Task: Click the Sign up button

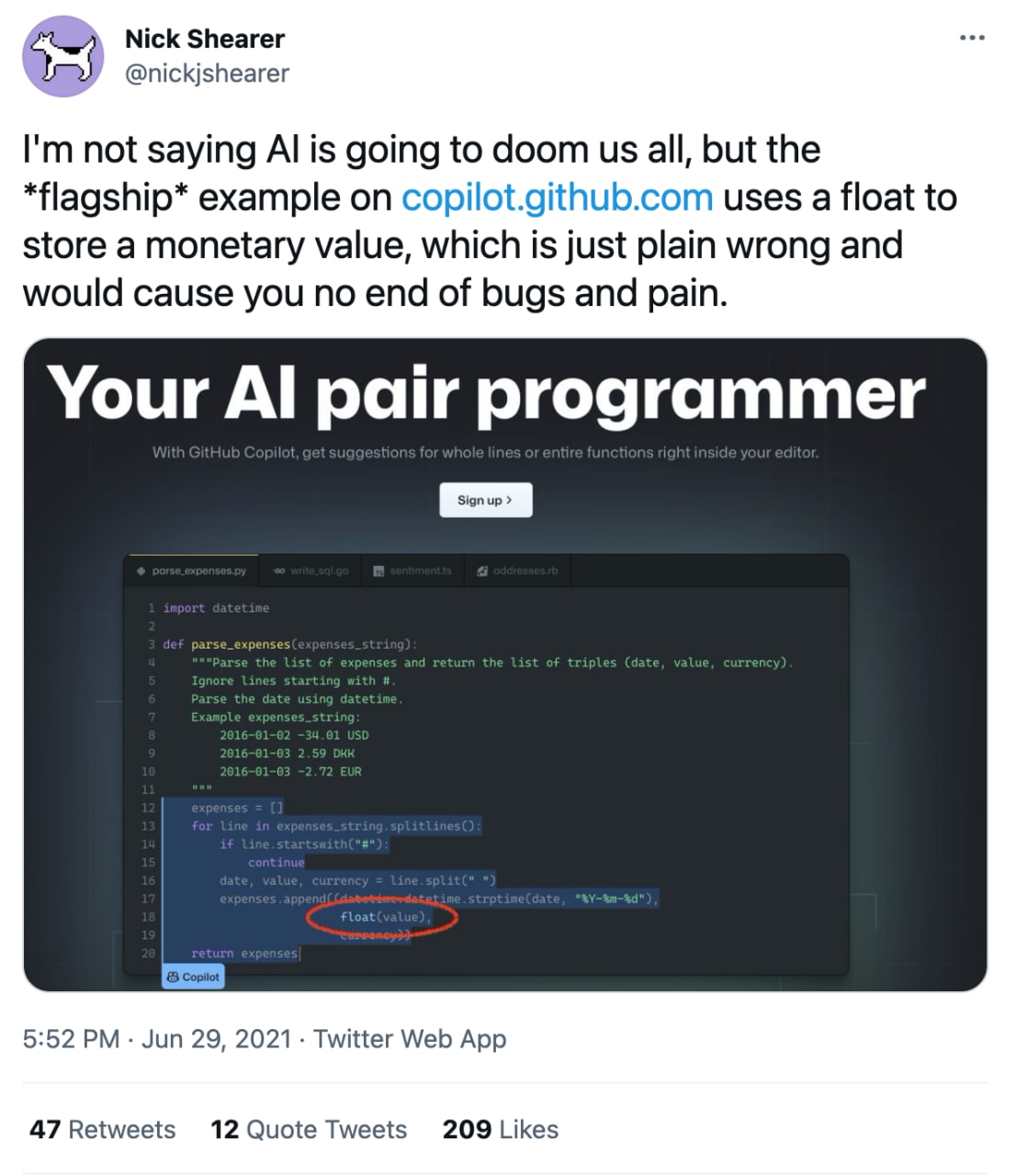Action: coord(485,500)
